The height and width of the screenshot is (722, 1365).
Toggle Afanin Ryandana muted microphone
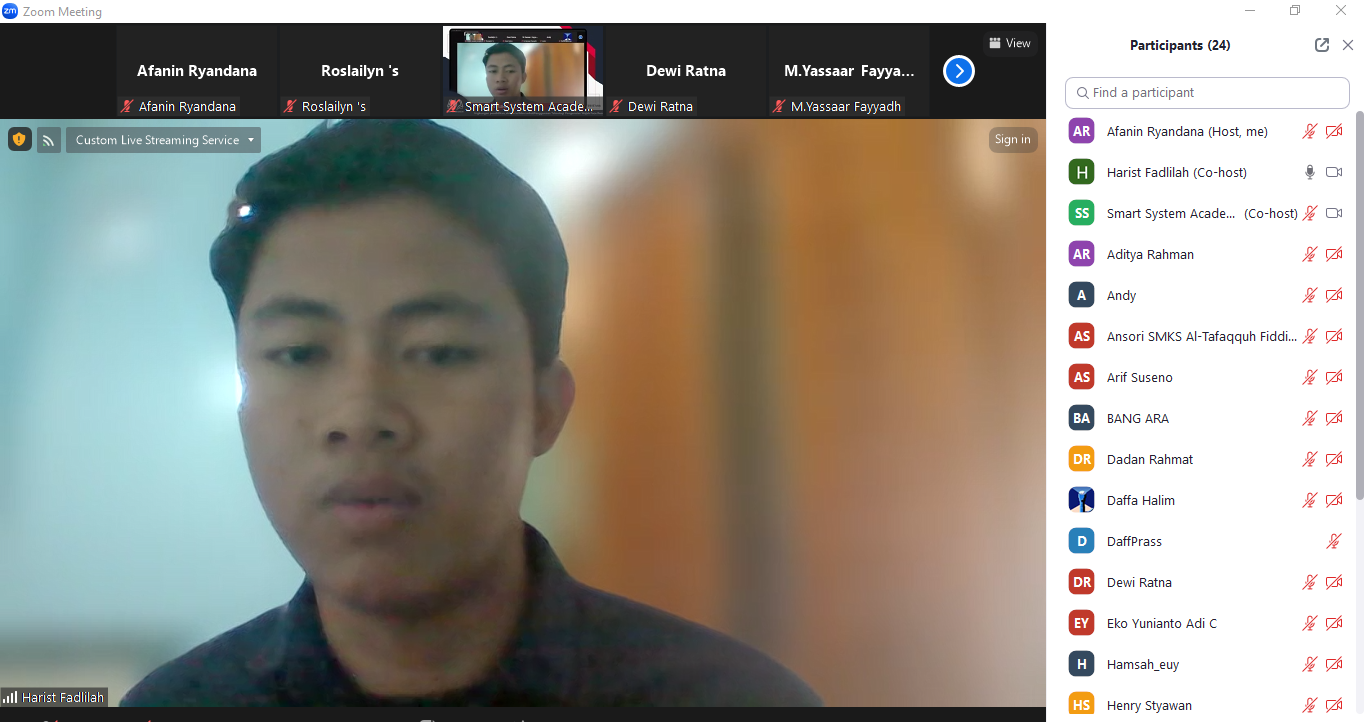[x=1309, y=131]
